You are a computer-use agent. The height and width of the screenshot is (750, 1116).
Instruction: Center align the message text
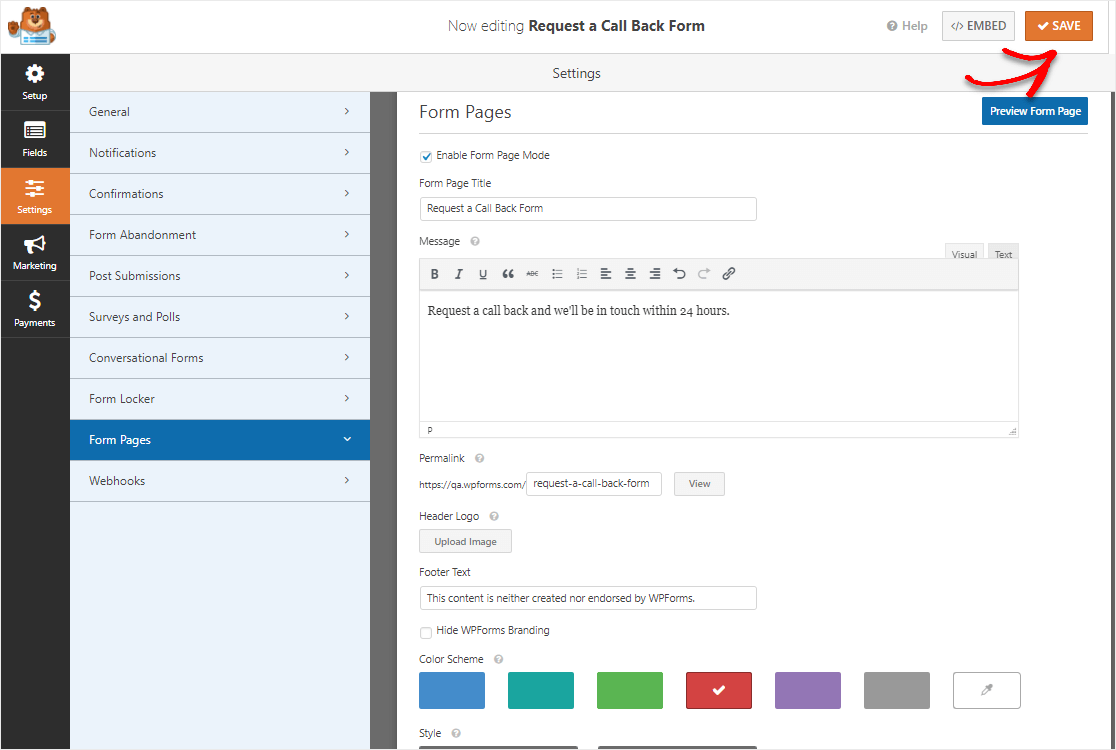[x=630, y=274]
